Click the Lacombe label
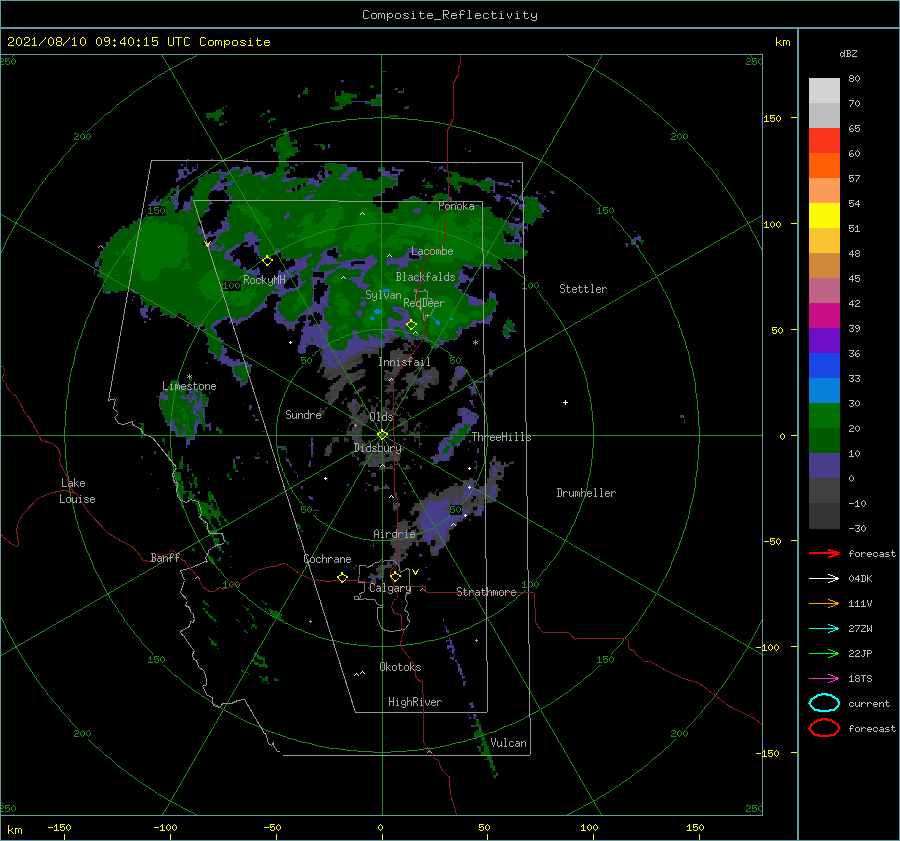Image resolution: width=900 pixels, height=841 pixels. click(x=432, y=251)
